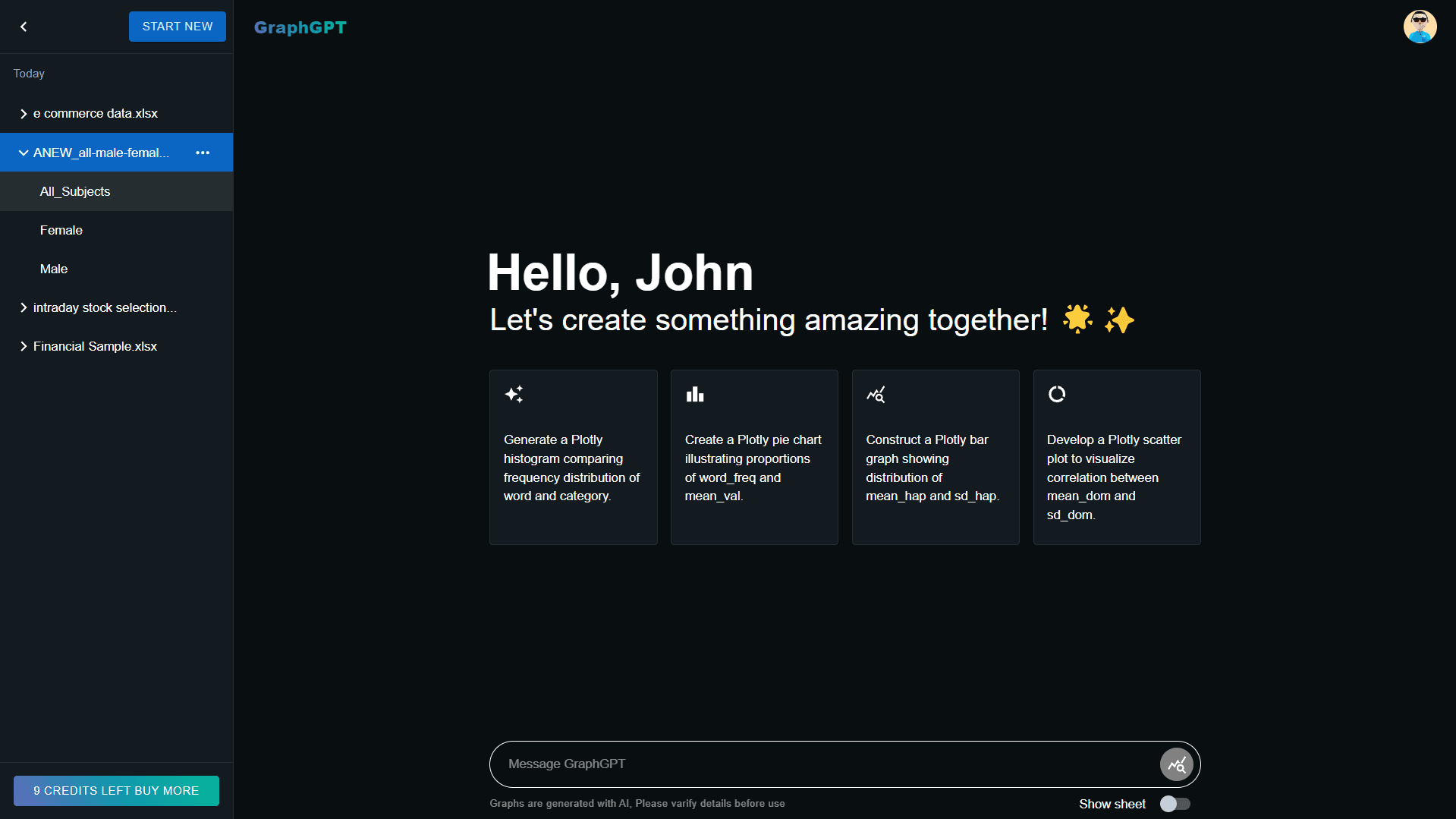Open the GraphGPT logo link

[300, 27]
